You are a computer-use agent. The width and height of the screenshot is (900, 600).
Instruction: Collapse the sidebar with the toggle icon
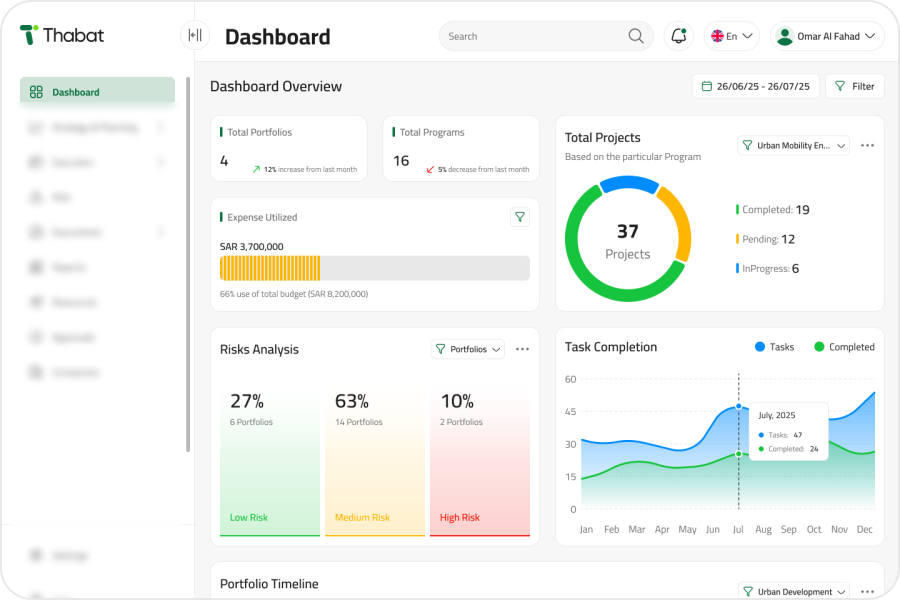(195, 36)
